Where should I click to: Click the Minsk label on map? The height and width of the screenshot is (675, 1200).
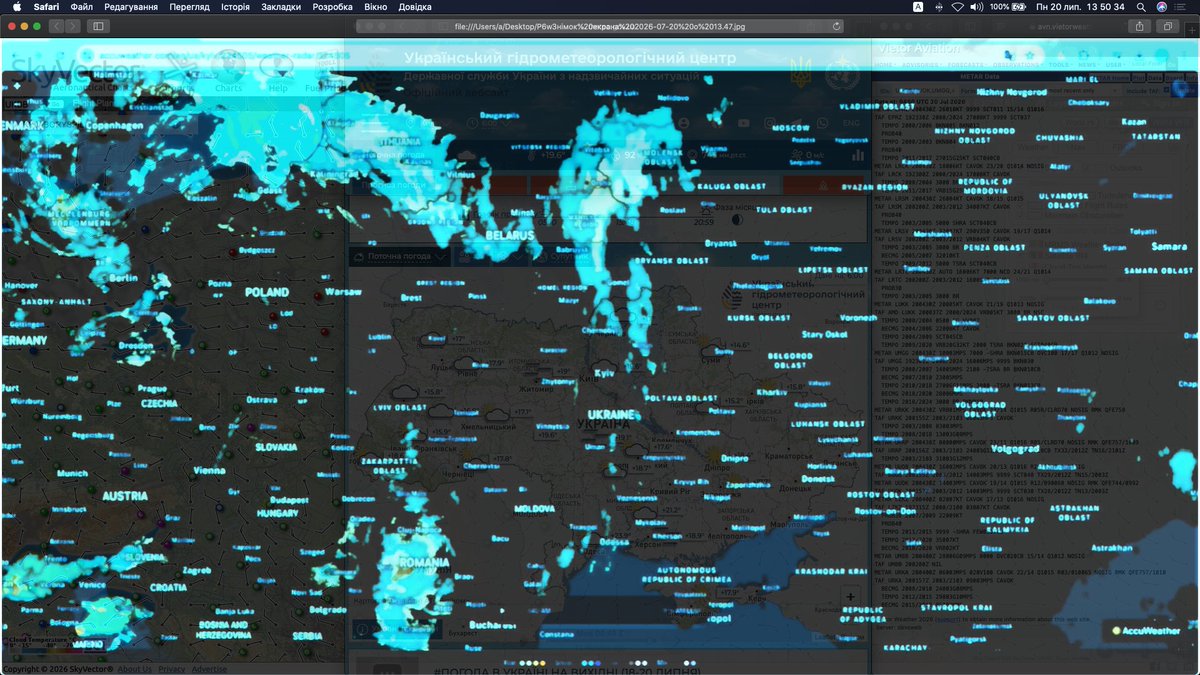tap(522, 212)
